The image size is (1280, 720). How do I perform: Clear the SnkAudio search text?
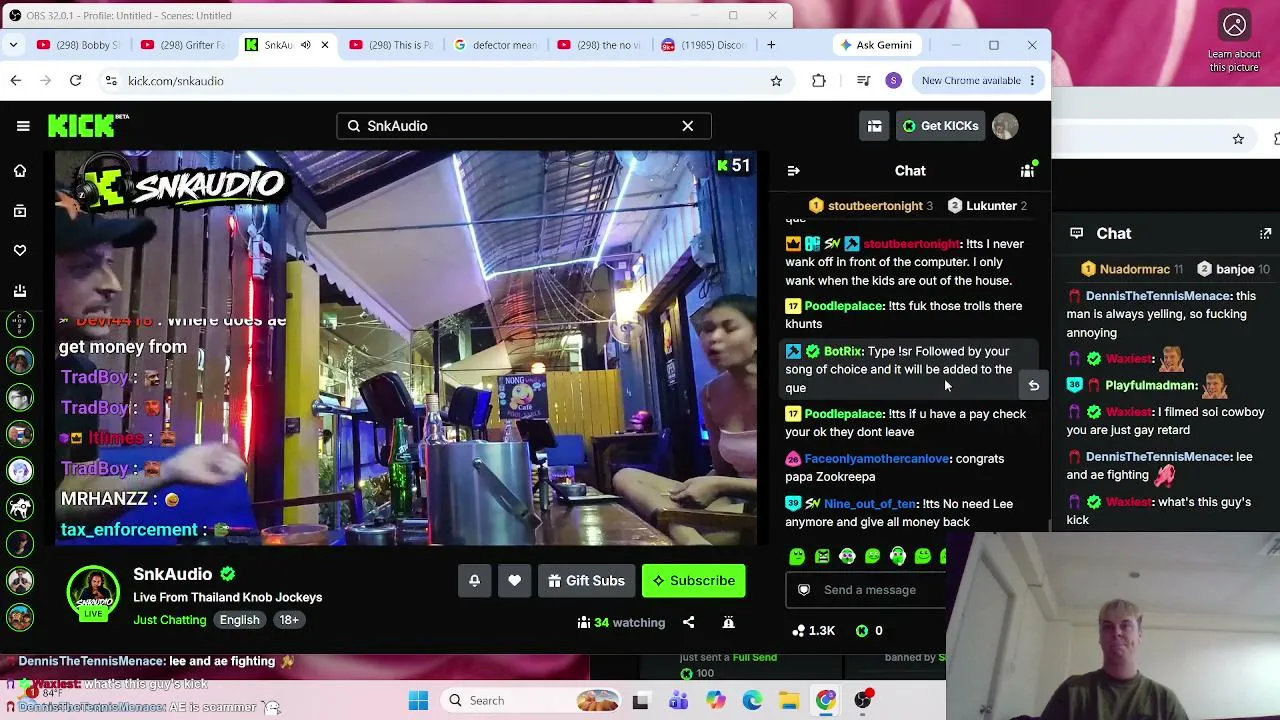(x=688, y=126)
